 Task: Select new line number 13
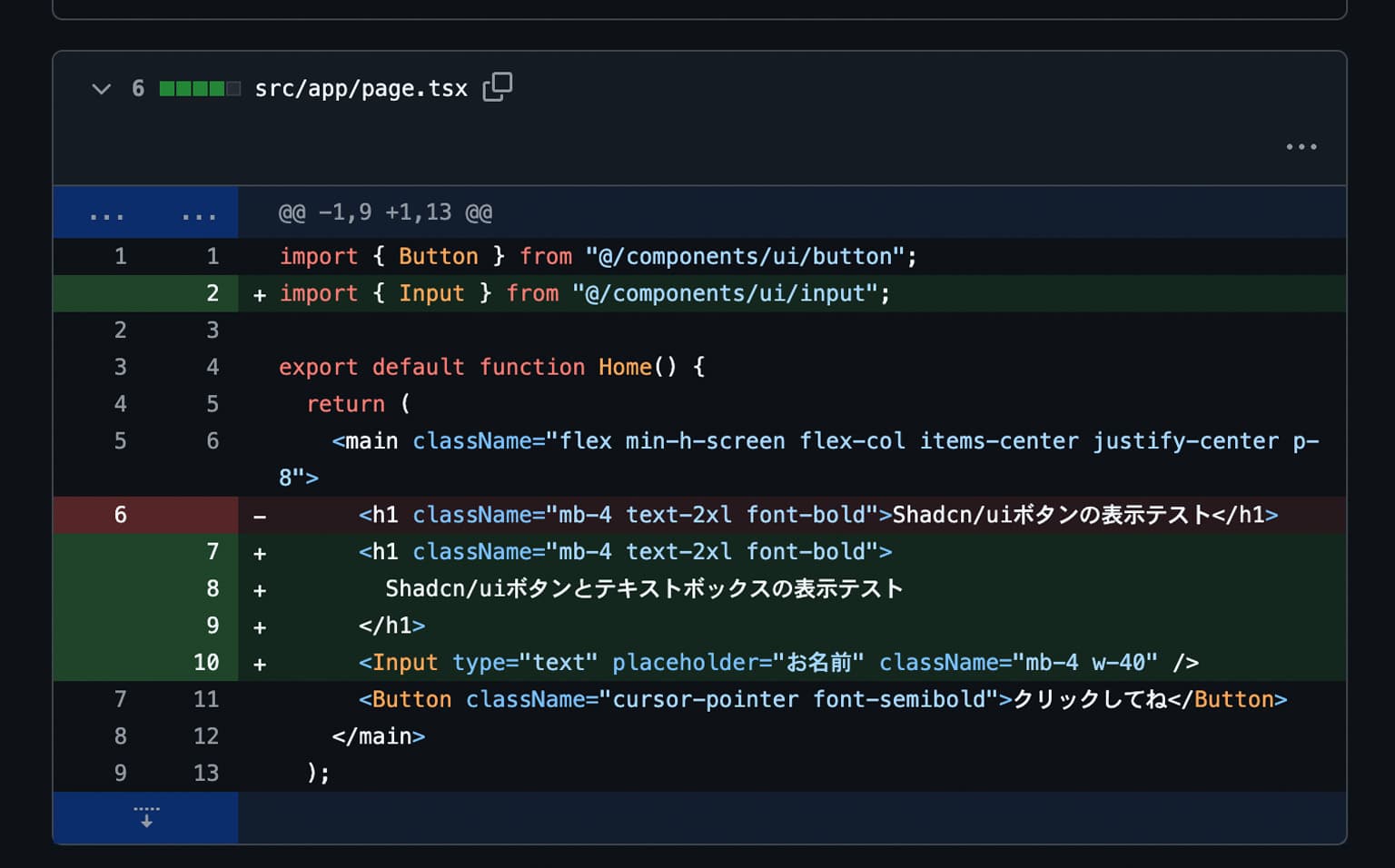tap(206, 774)
